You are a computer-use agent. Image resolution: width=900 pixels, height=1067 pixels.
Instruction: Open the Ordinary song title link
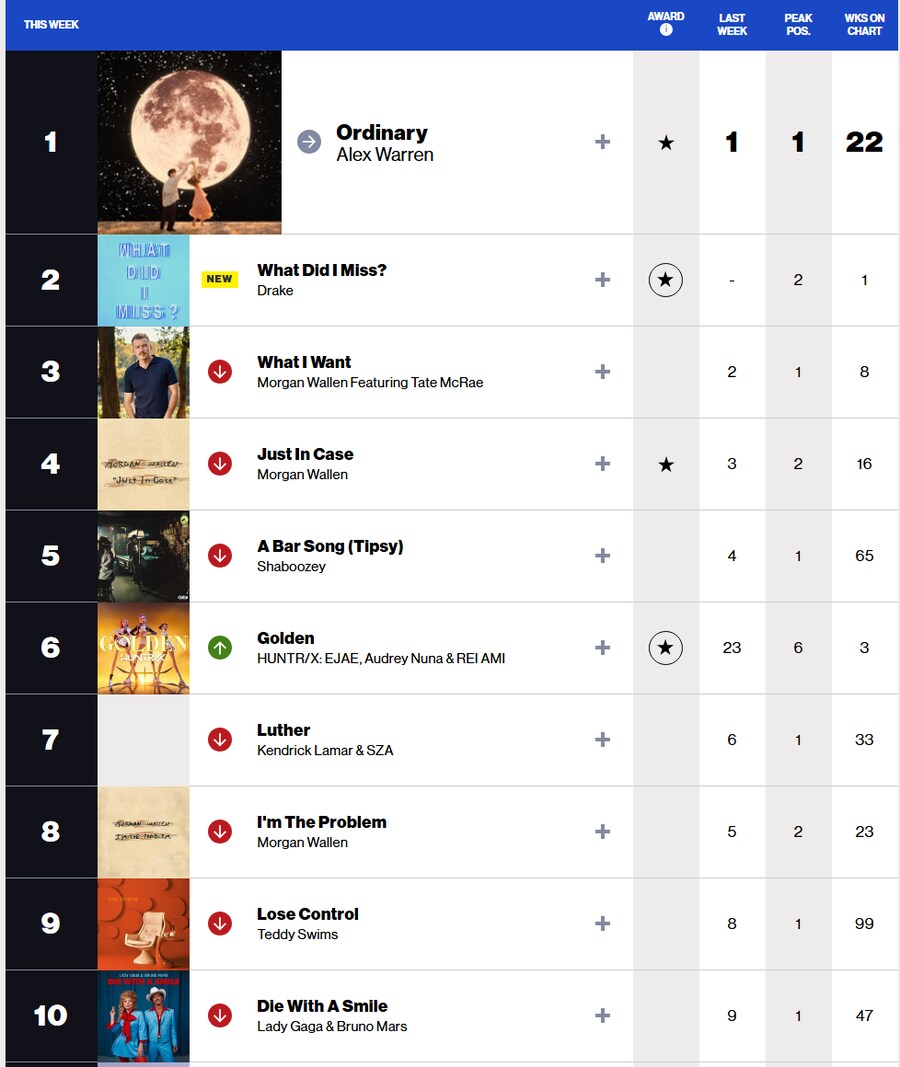coord(382,132)
